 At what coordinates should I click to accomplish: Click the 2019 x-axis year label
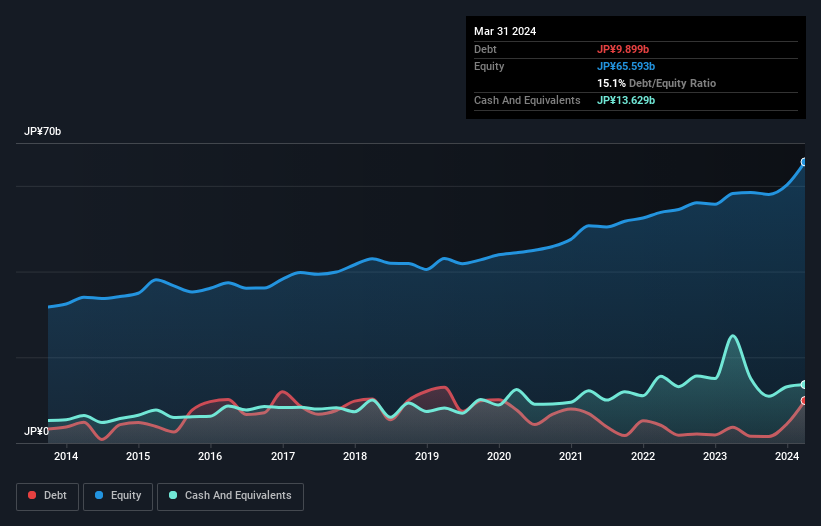click(x=427, y=457)
